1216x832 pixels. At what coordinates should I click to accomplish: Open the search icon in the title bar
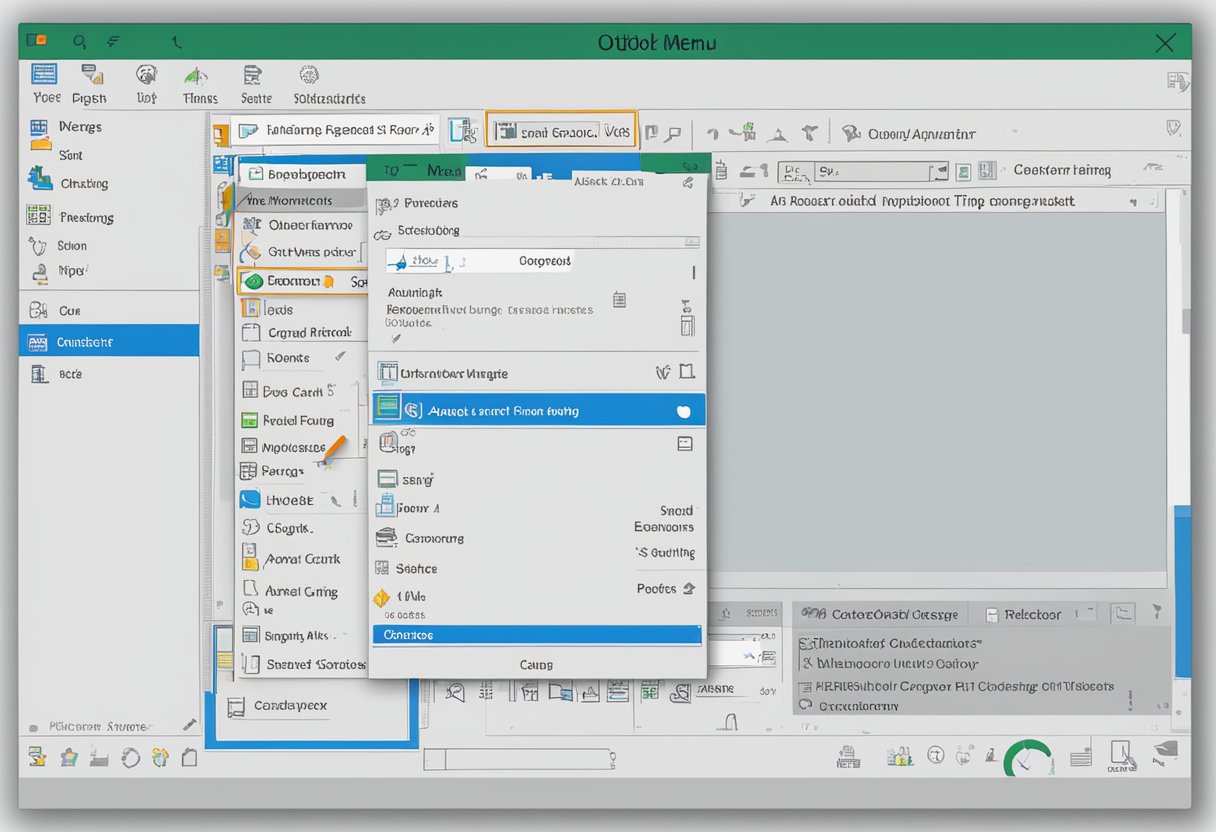[x=79, y=41]
